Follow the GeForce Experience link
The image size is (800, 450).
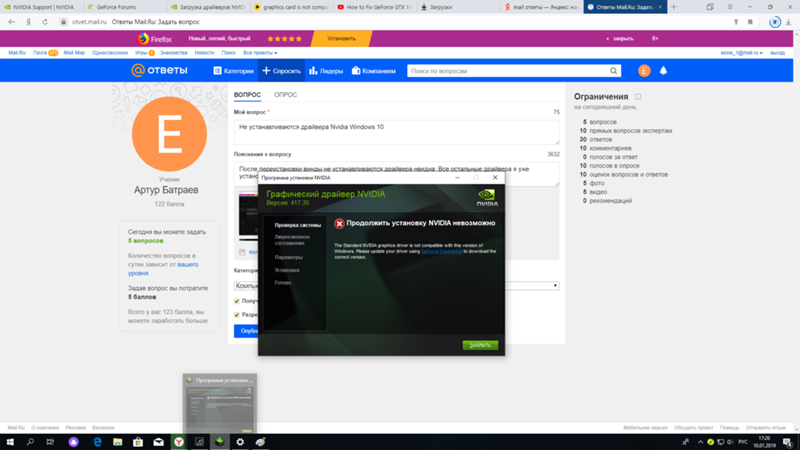[441, 251]
